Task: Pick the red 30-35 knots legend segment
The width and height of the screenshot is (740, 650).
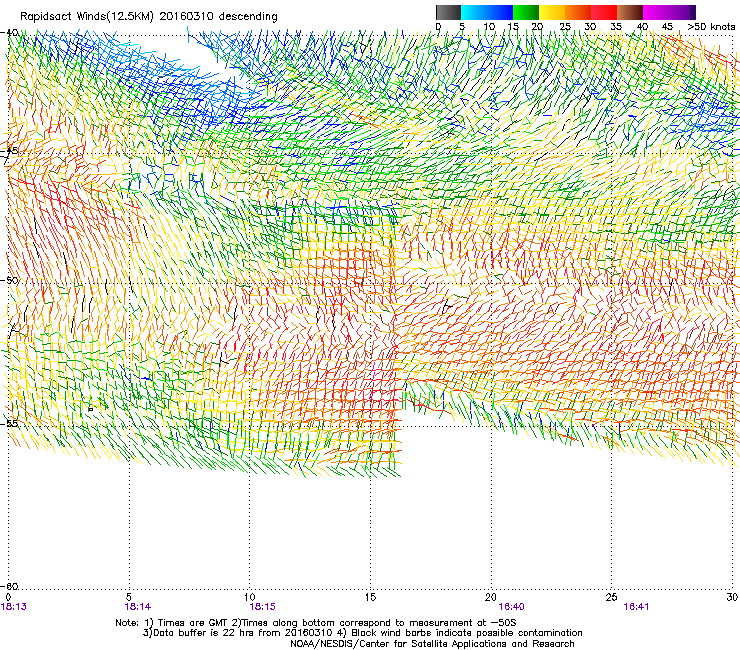Action: 604,12
